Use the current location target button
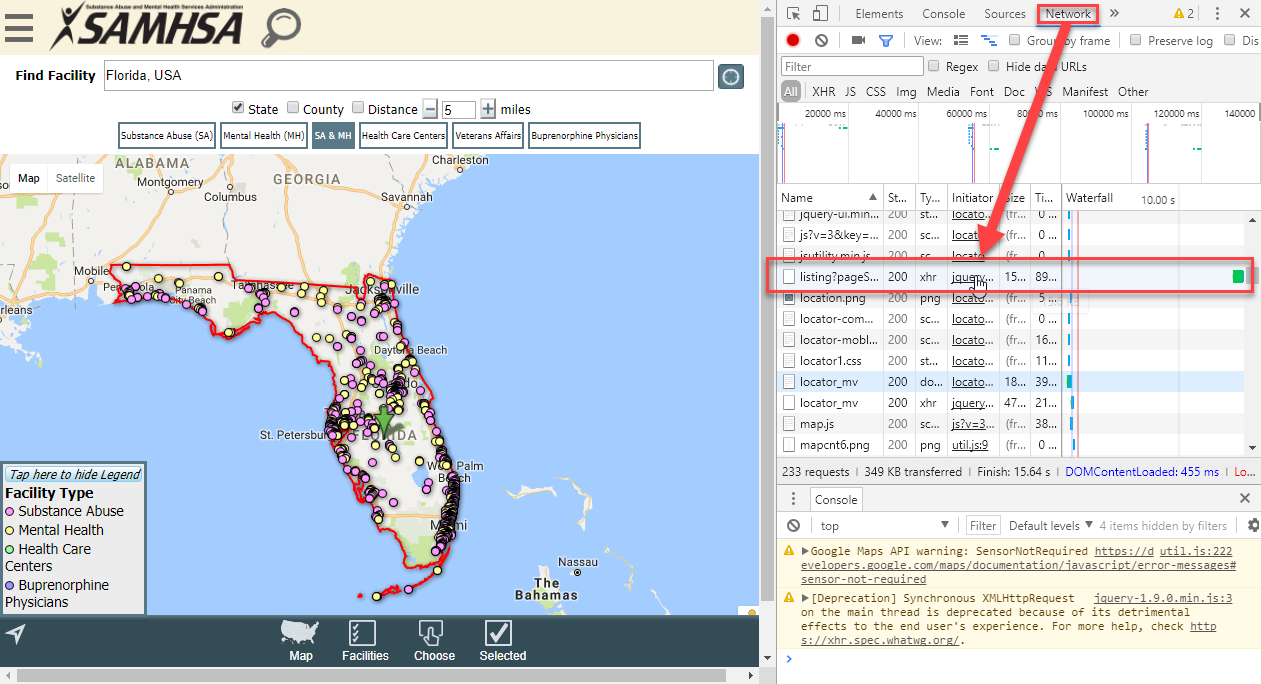1261x684 pixels. click(731, 76)
